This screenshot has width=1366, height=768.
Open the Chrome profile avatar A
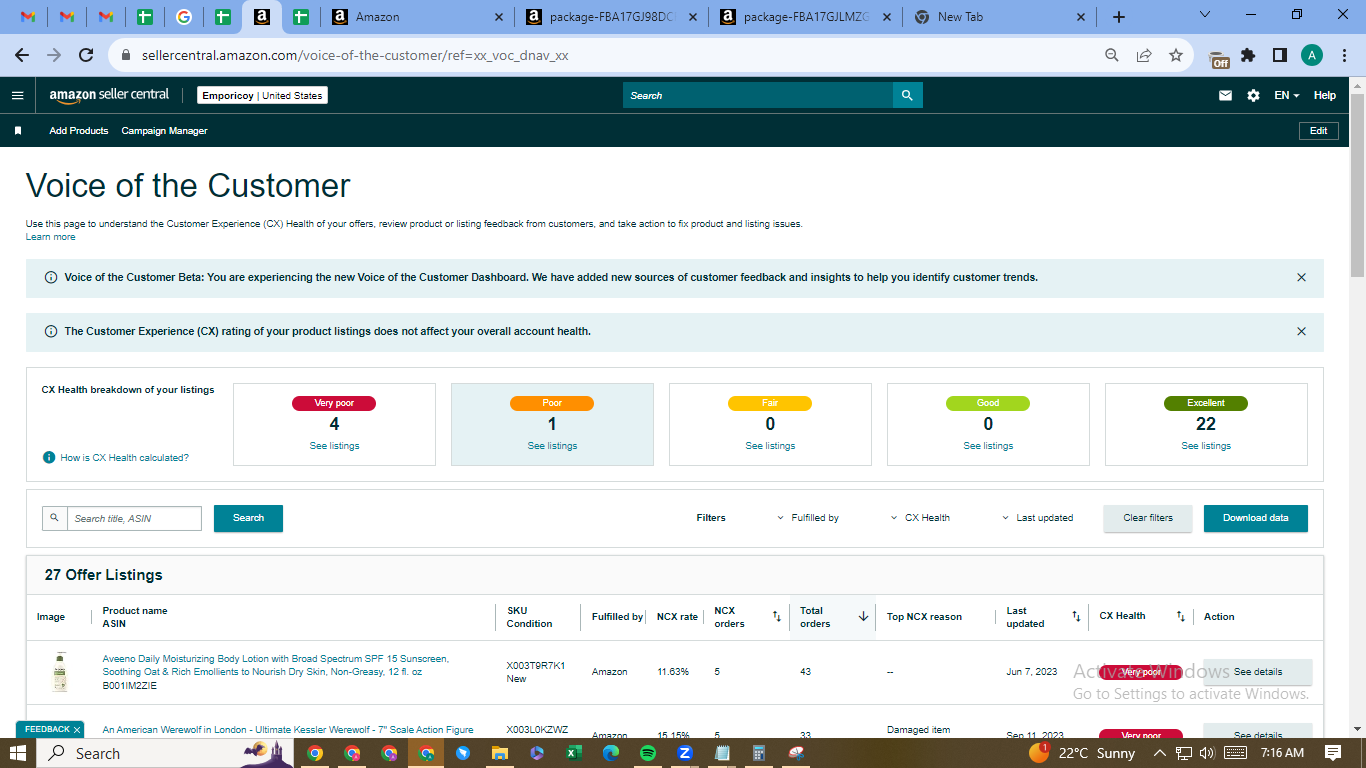click(x=1312, y=55)
